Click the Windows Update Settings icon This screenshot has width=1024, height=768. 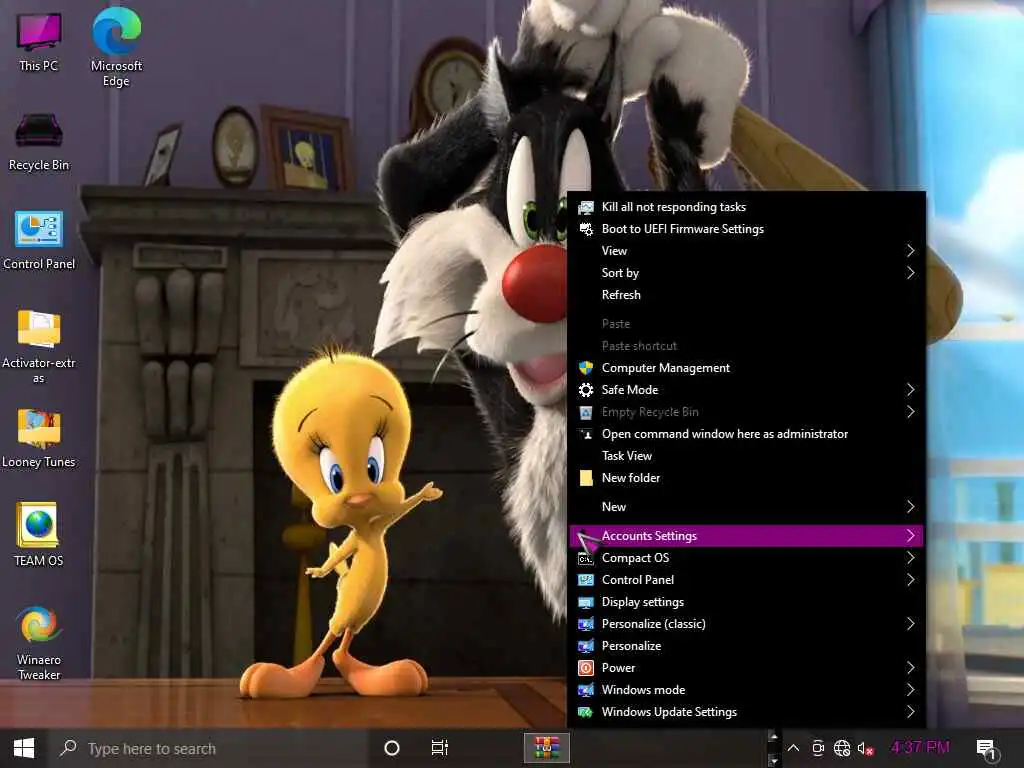(586, 712)
